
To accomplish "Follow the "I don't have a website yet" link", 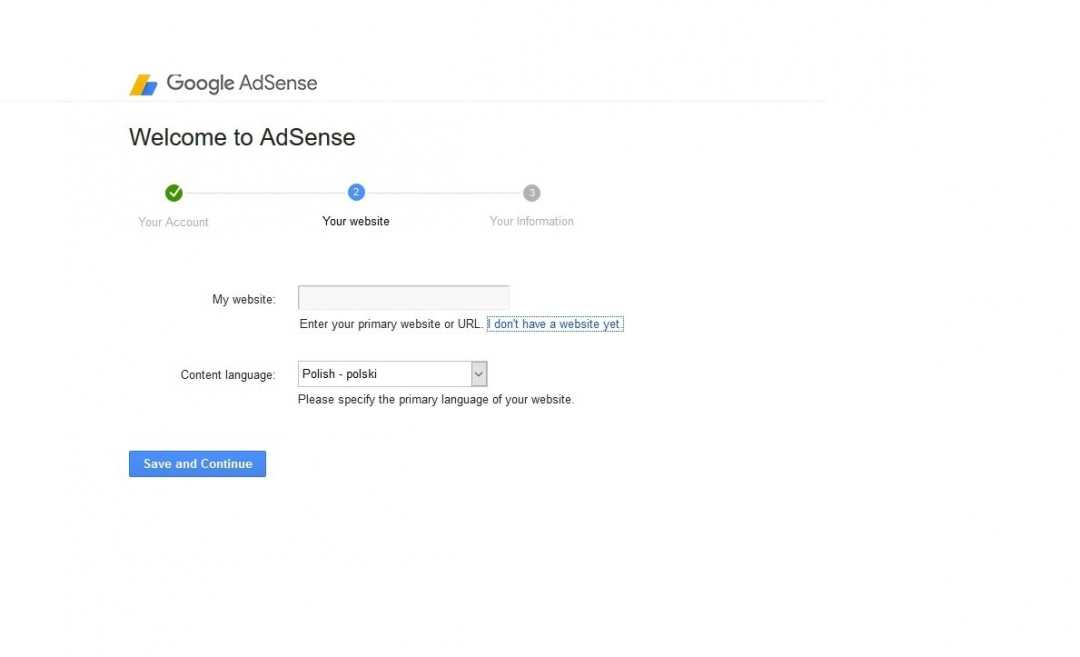I will point(555,324).
